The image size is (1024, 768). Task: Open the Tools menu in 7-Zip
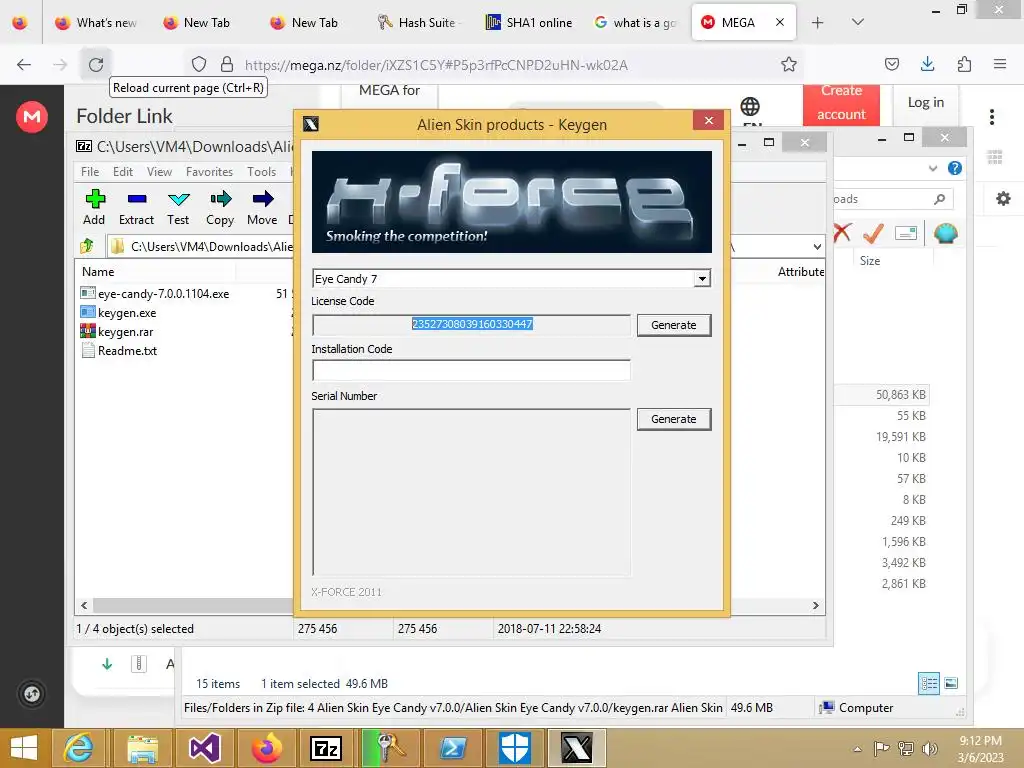pos(261,172)
